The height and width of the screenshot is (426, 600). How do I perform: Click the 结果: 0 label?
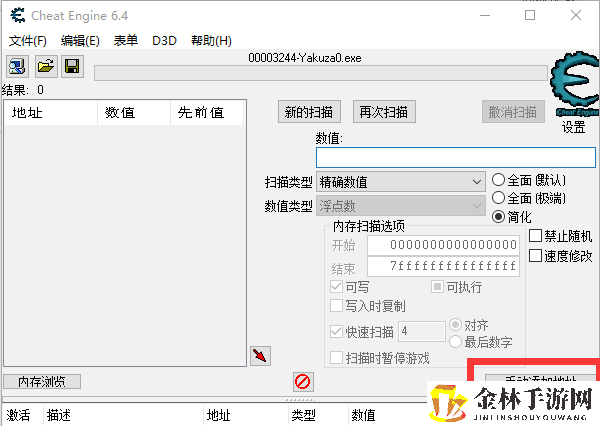point(23,90)
